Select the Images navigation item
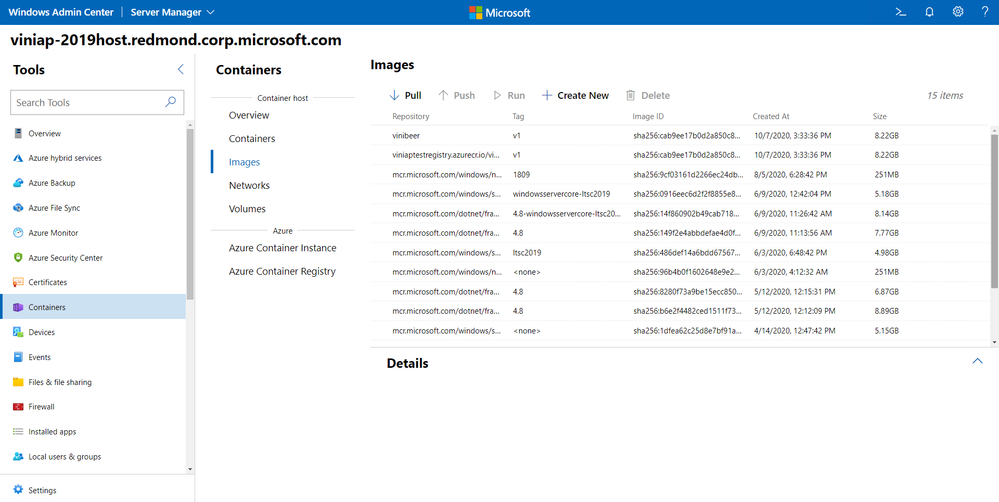This screenshot has width=999, height=502. (245, 162)
